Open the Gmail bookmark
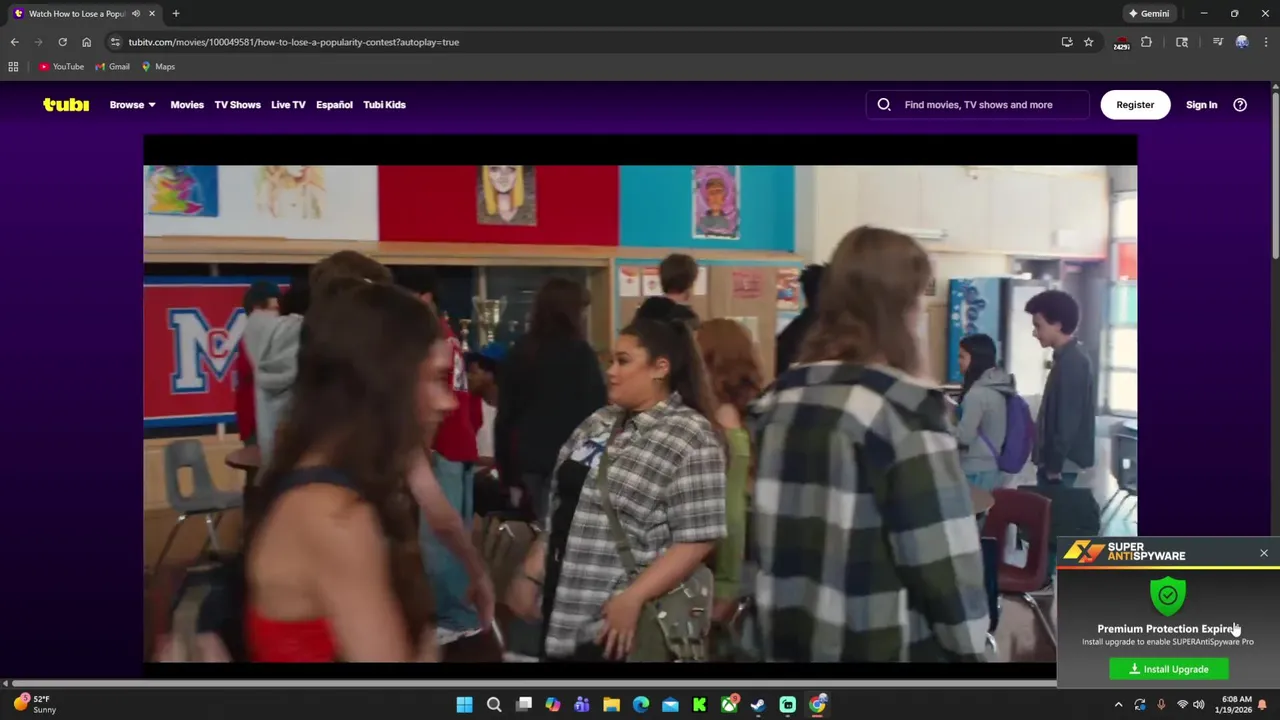1280x720 pixels. click(x=112, y=67)
